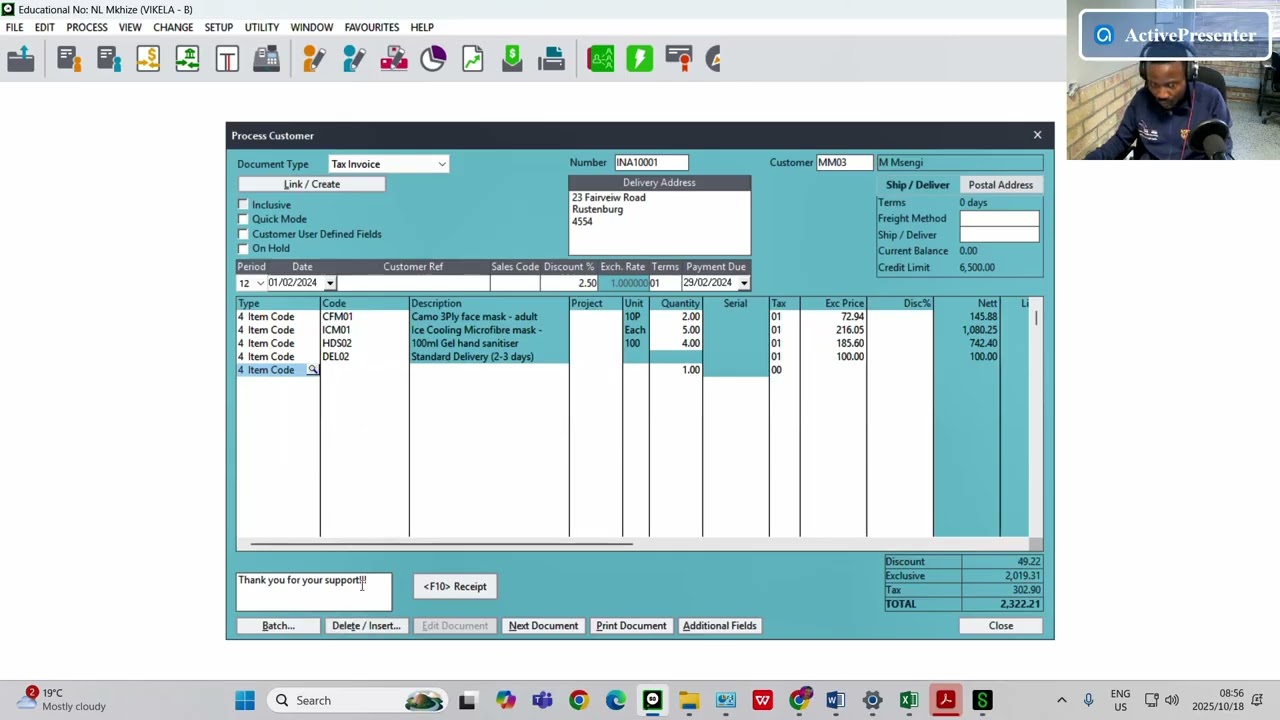Open the CHANGE menu
This screenshot has width=1280, height=720.
click(x=173, y=27)
